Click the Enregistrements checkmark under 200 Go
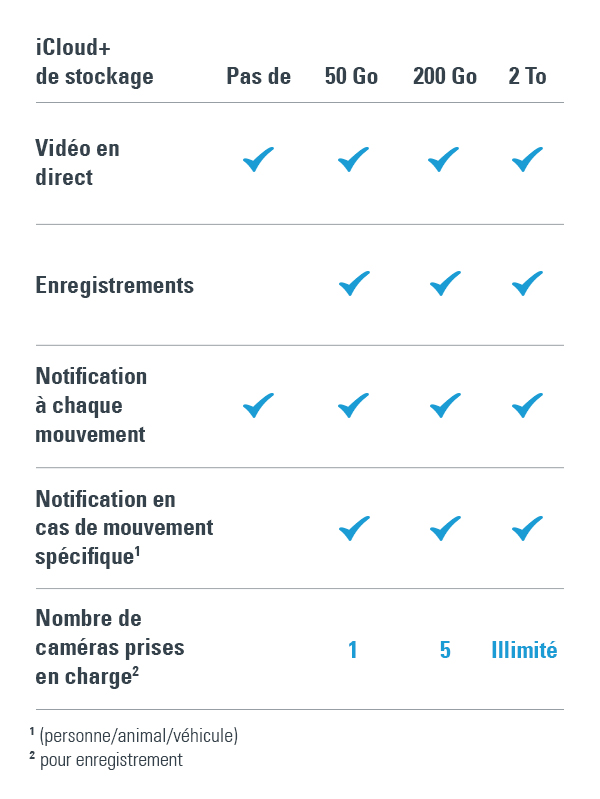The width and height of the screenshot is (600, 799). 445,283
